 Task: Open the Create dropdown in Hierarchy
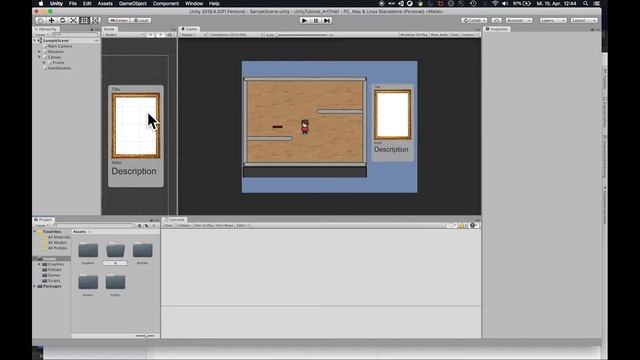42,35
